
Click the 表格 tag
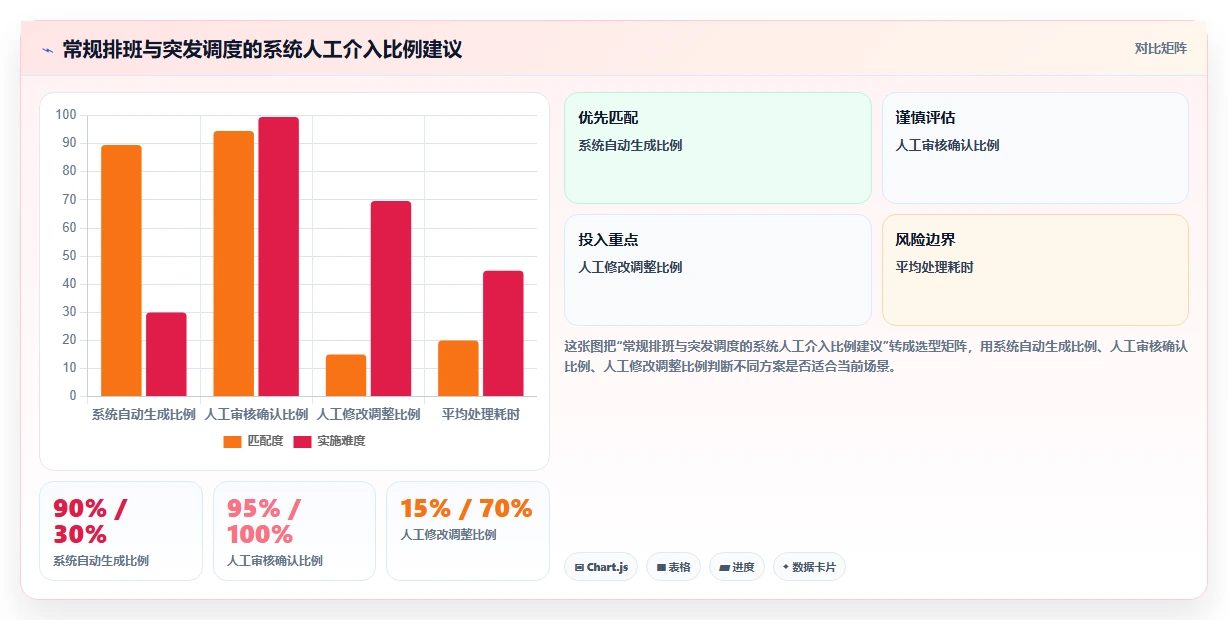click(673, 567)
